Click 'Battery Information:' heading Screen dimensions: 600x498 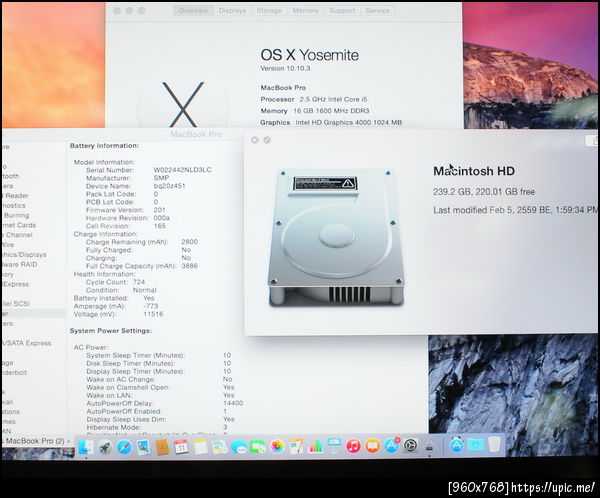(x=104, y=146)
